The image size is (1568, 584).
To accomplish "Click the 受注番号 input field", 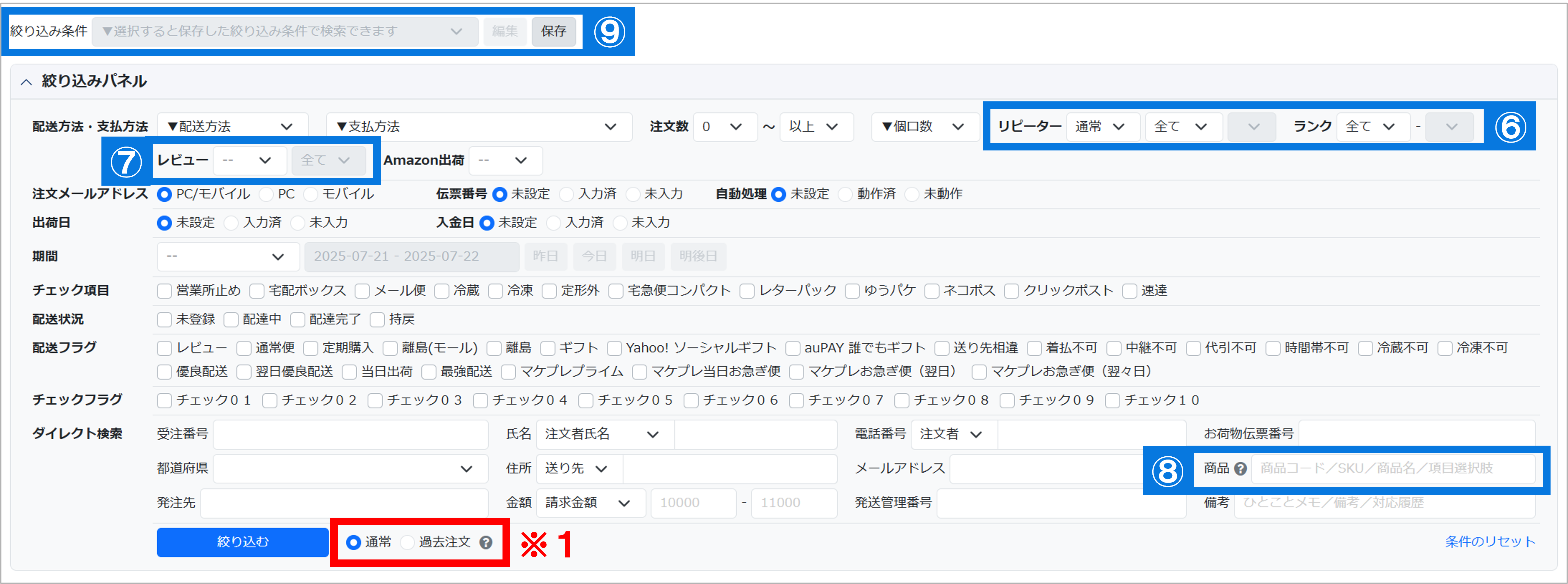I will [350, 434].
